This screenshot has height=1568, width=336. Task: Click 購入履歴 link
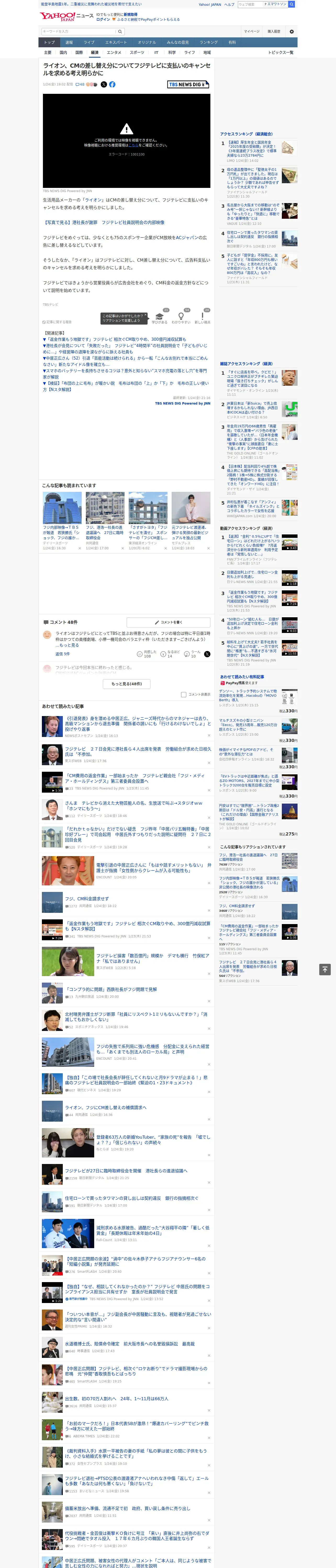click(x=274, y=32)
